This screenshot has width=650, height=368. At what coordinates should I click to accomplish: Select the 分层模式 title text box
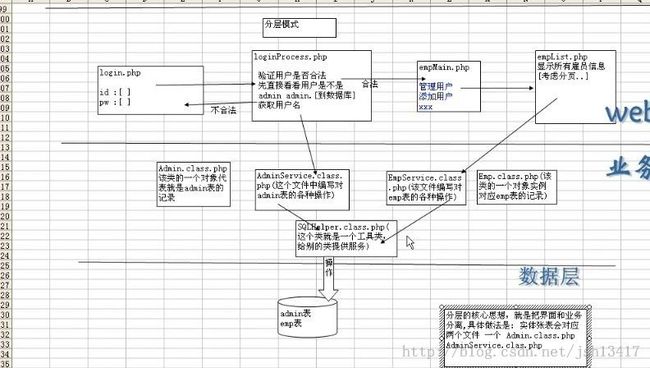coord(299,28)
